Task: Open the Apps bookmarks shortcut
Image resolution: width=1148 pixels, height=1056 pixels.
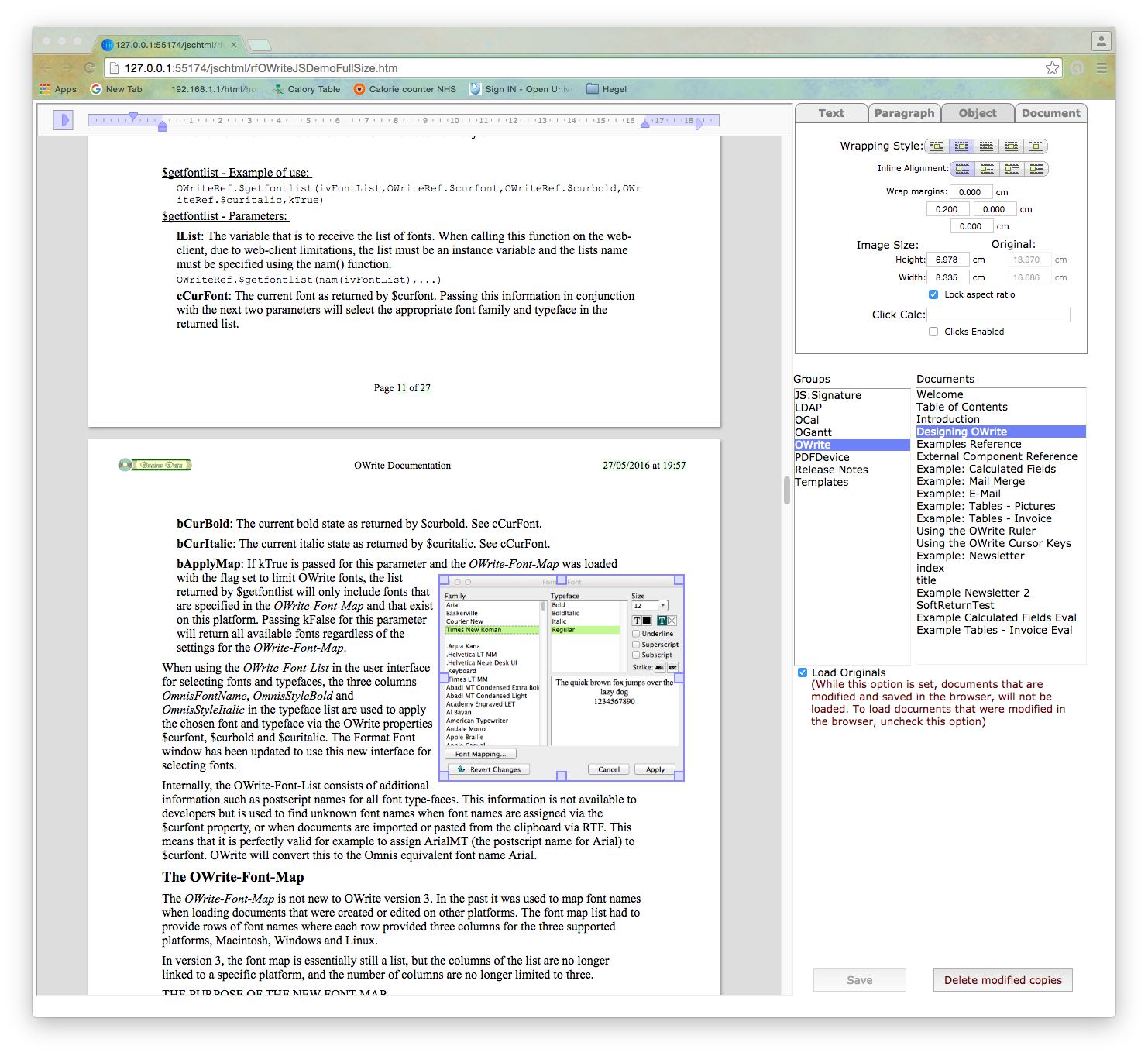Action: pos(58,89)
